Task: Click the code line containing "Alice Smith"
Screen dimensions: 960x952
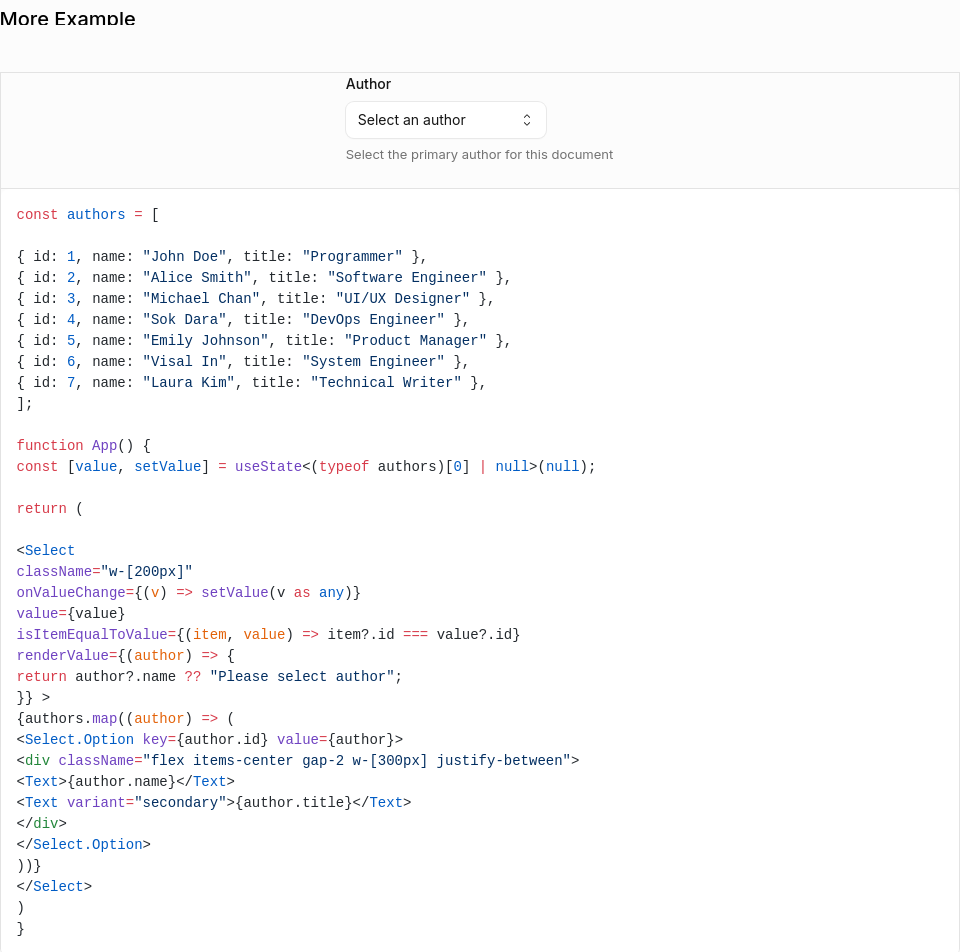Action: point(263,277)
